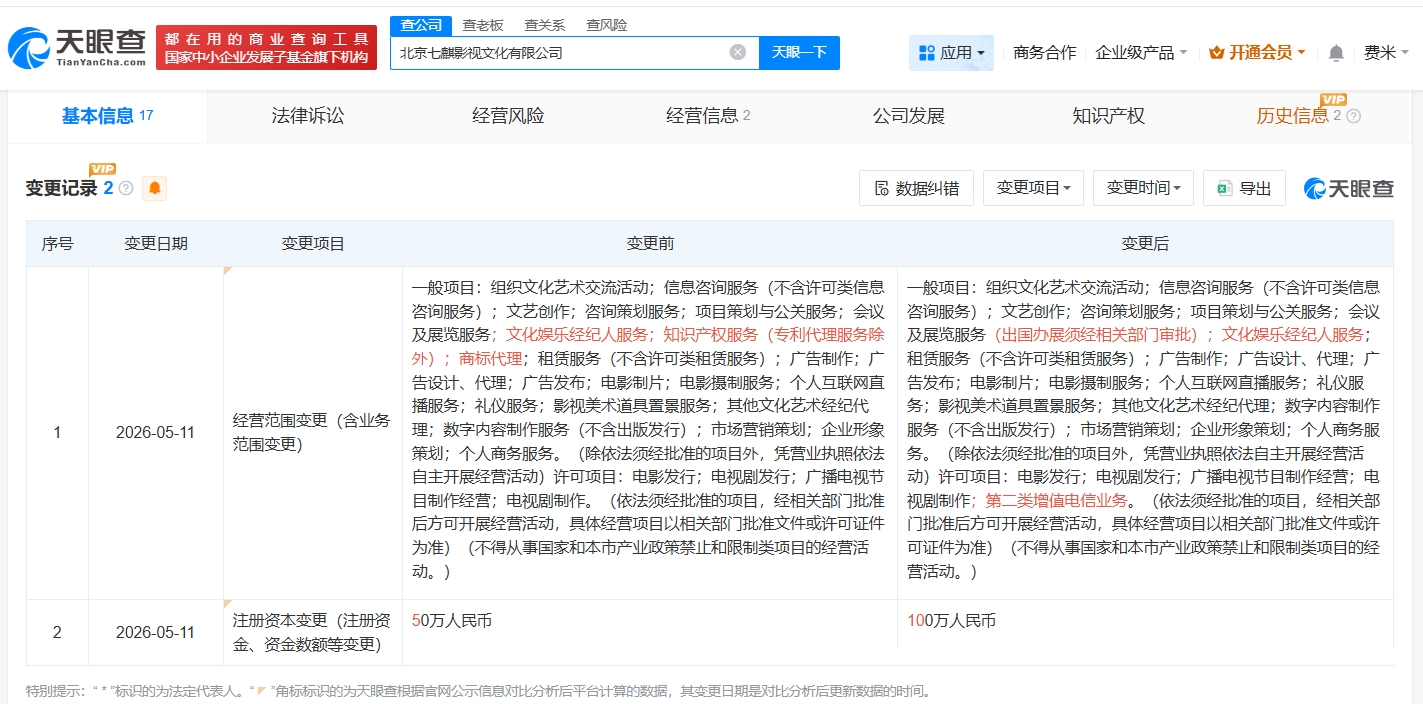Screen dimensions: 1423x704
Task: Expand the 应用 dropdown menu
Action: [951, 52]
